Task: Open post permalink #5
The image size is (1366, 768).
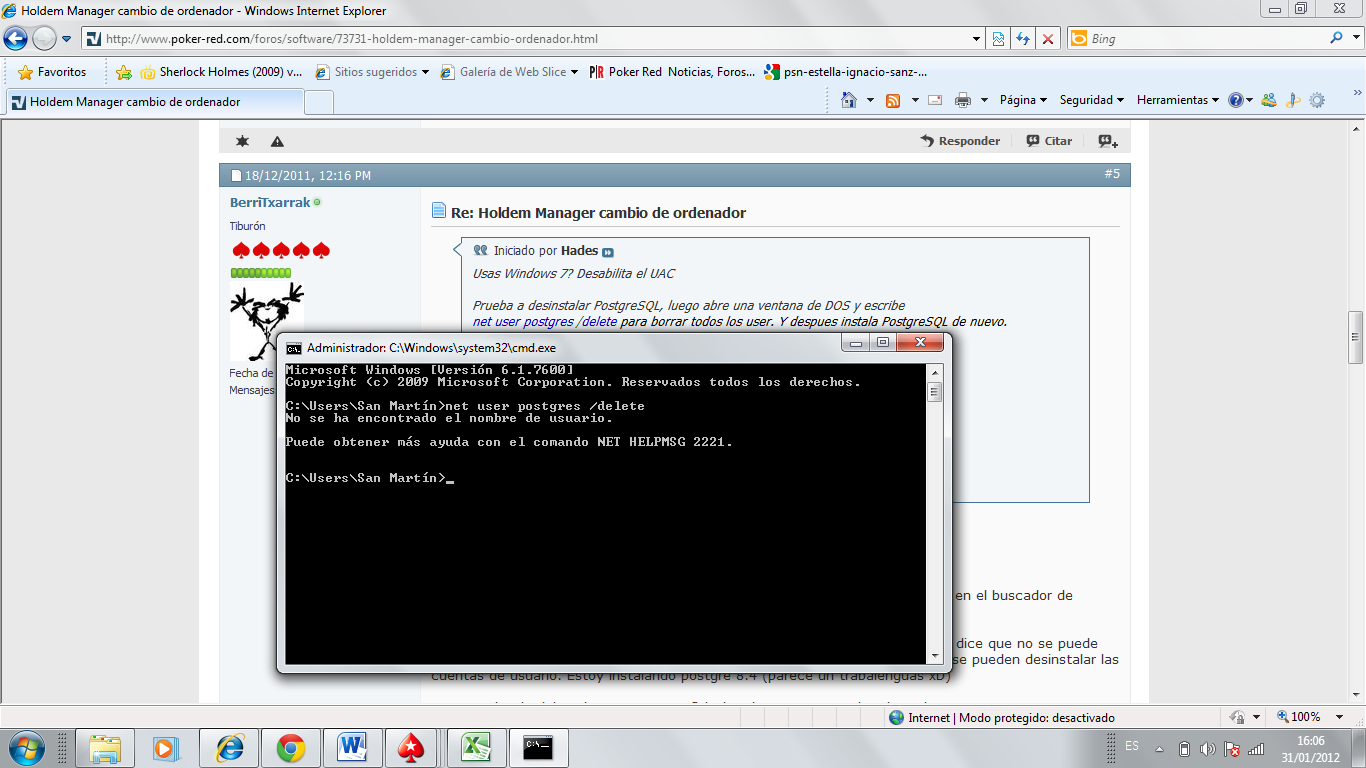Action: point(1112,174)
